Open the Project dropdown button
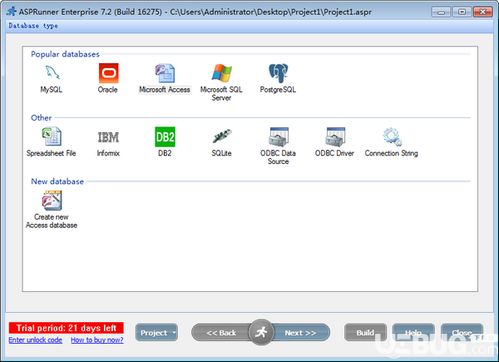The height and width of the screenshot is (362, 499). tap(156, 332)
